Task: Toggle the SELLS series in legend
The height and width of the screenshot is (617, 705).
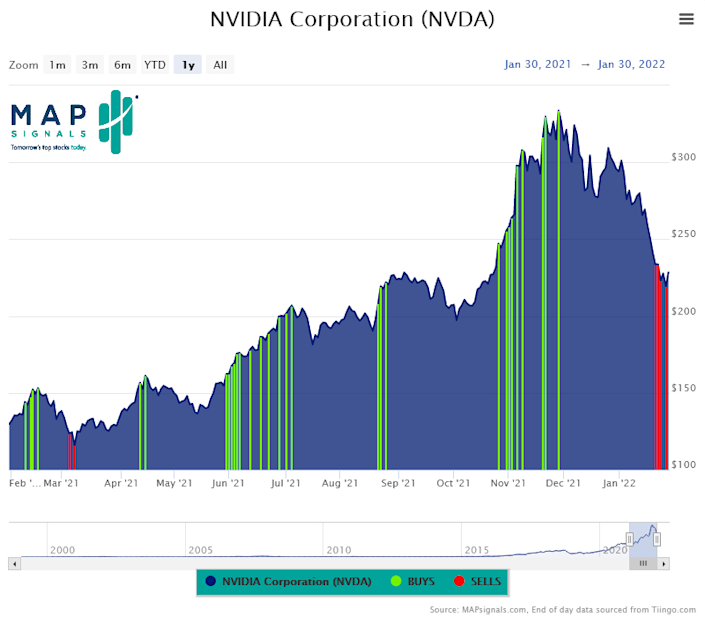Action: 477,581
